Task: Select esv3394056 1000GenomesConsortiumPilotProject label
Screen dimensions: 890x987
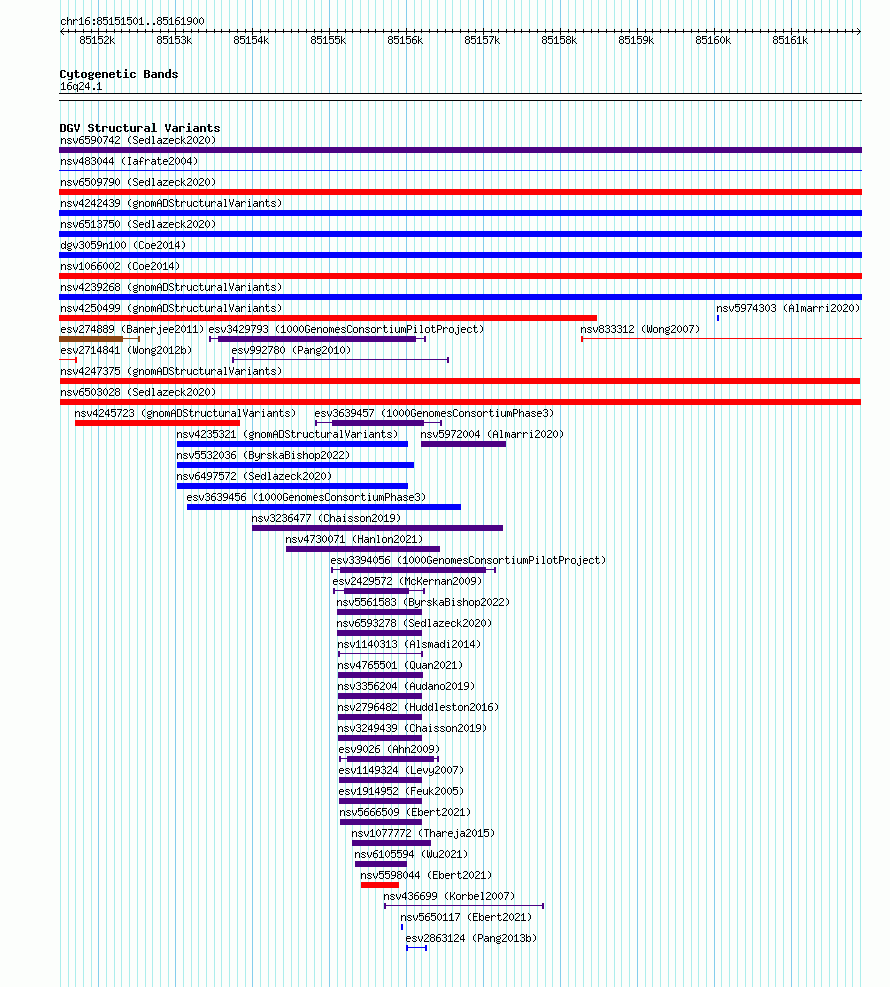Action: [x=468, y=560]
